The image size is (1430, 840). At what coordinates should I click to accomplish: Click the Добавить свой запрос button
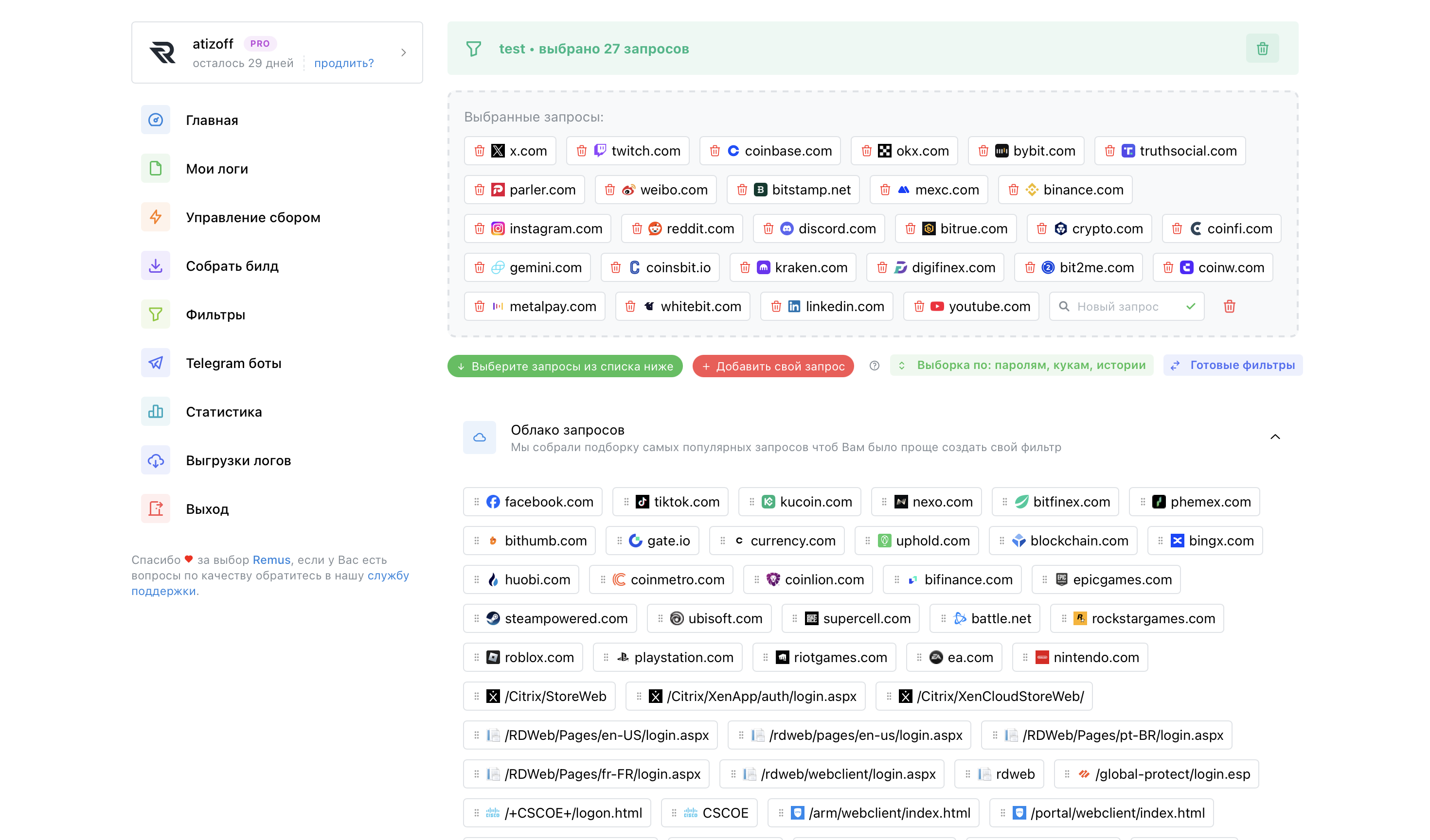tap(773, 367)
